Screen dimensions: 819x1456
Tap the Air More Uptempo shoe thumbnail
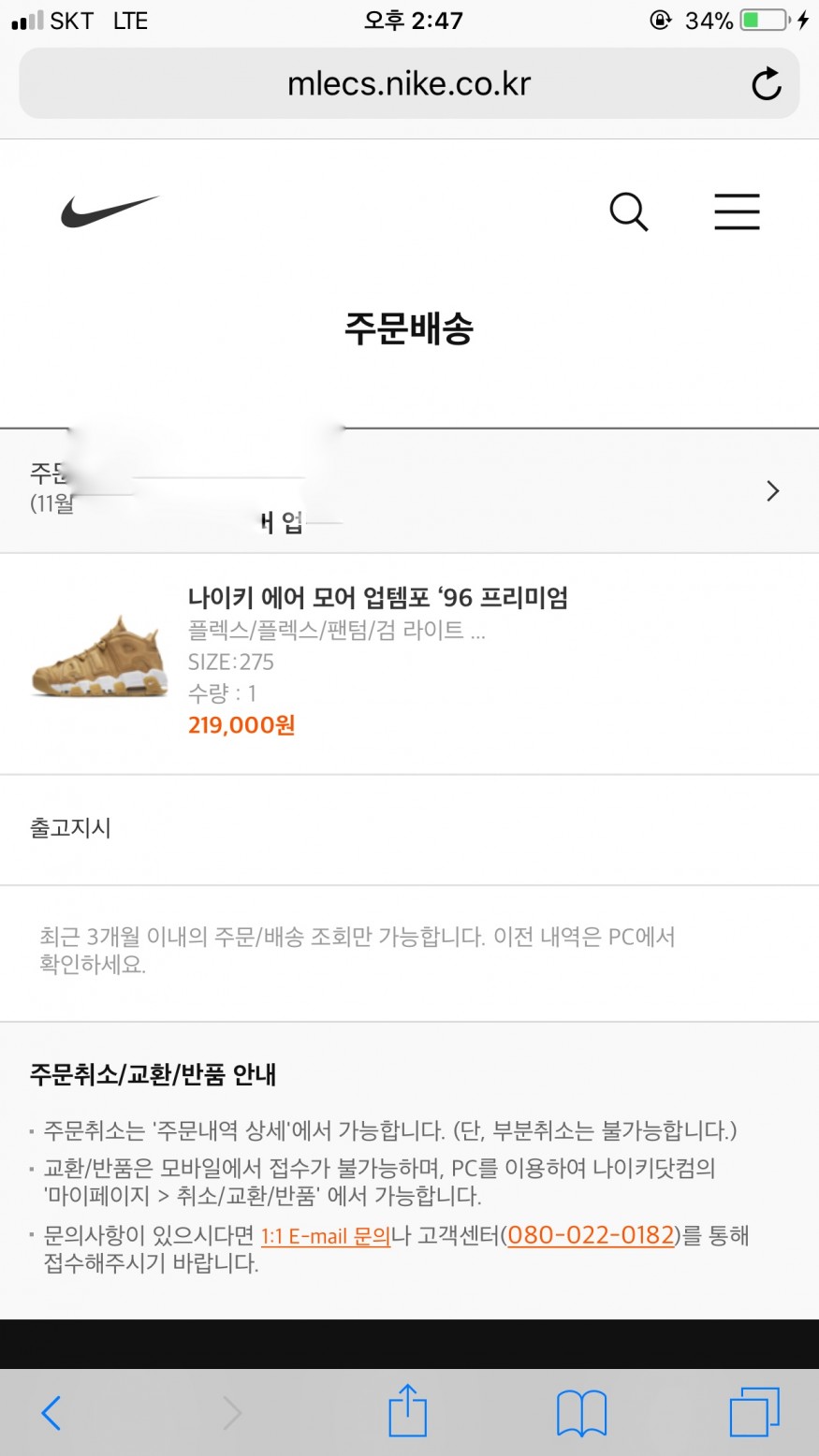tap(99, 656)
